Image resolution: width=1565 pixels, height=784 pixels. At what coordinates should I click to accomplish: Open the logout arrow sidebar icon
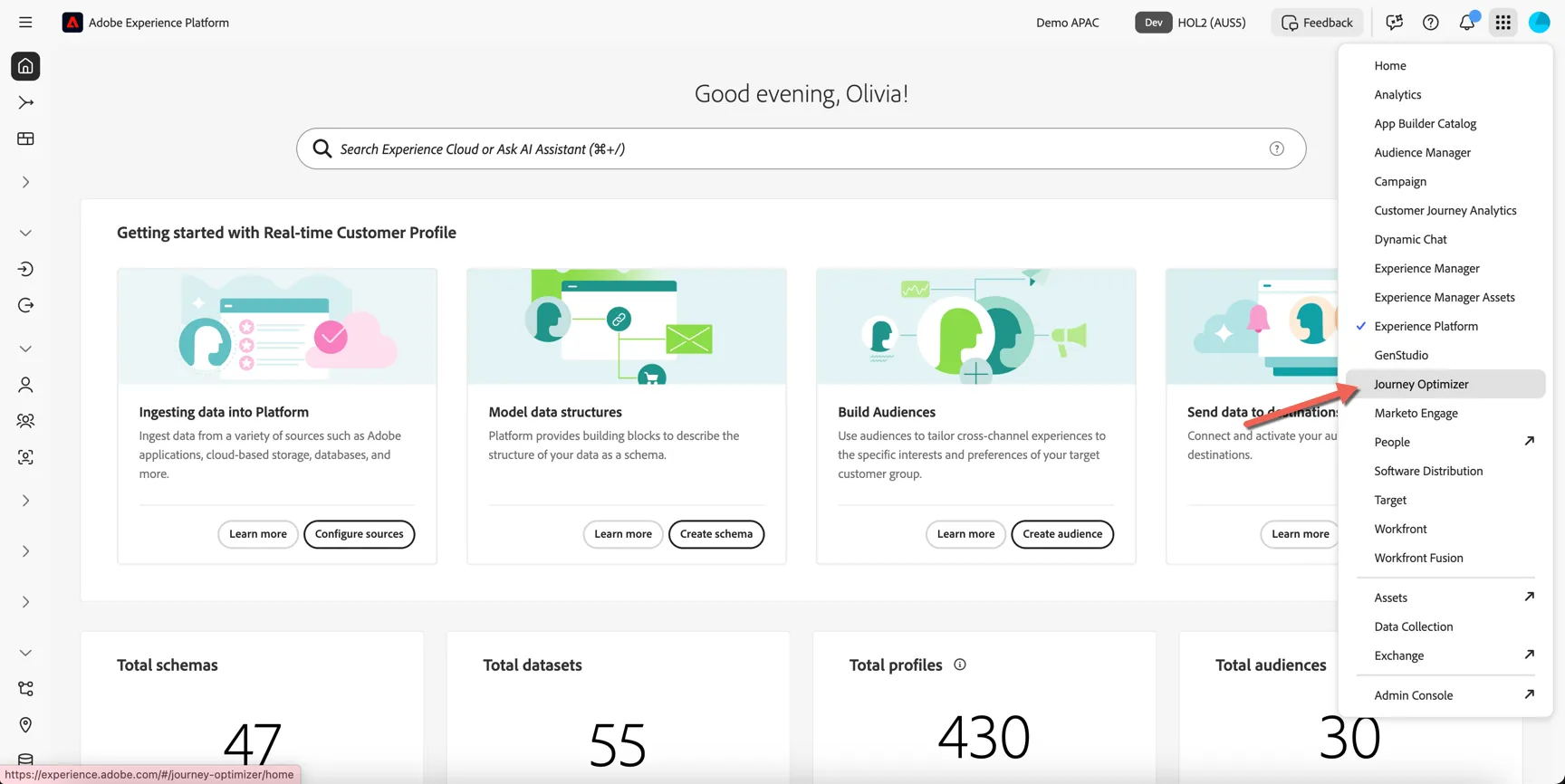(x=25, y=305)
